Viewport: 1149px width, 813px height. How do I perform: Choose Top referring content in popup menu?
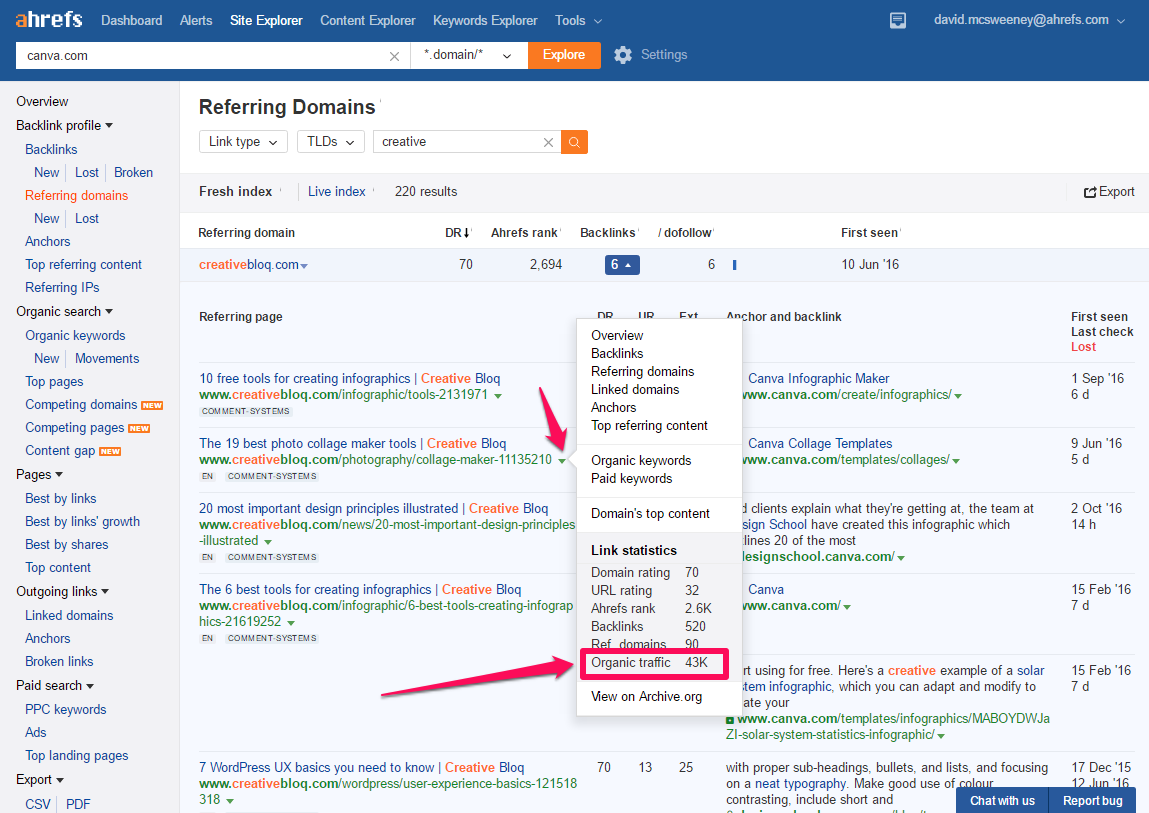(649, 425)
